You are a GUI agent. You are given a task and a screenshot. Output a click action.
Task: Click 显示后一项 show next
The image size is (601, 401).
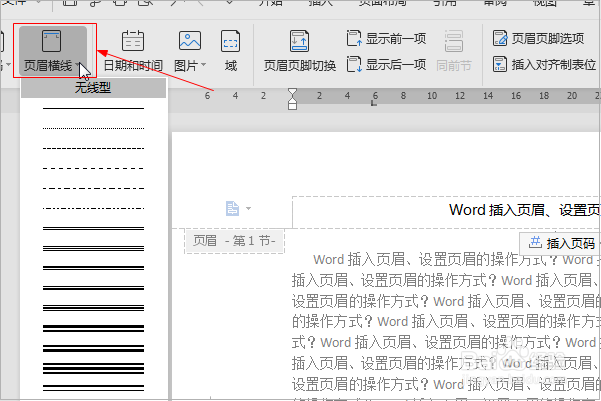pos(386,64)
